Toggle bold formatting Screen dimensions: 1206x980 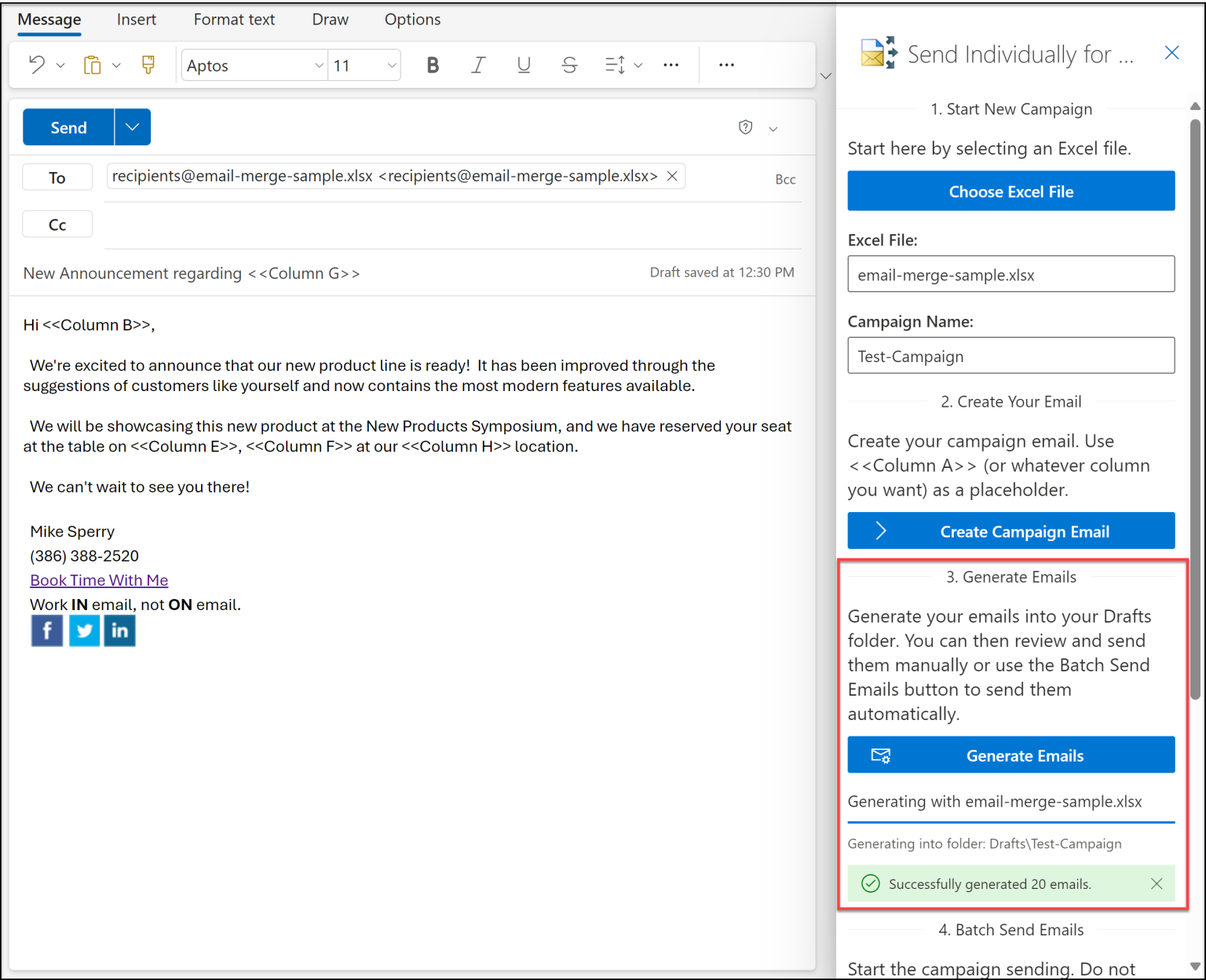point(433,64)
